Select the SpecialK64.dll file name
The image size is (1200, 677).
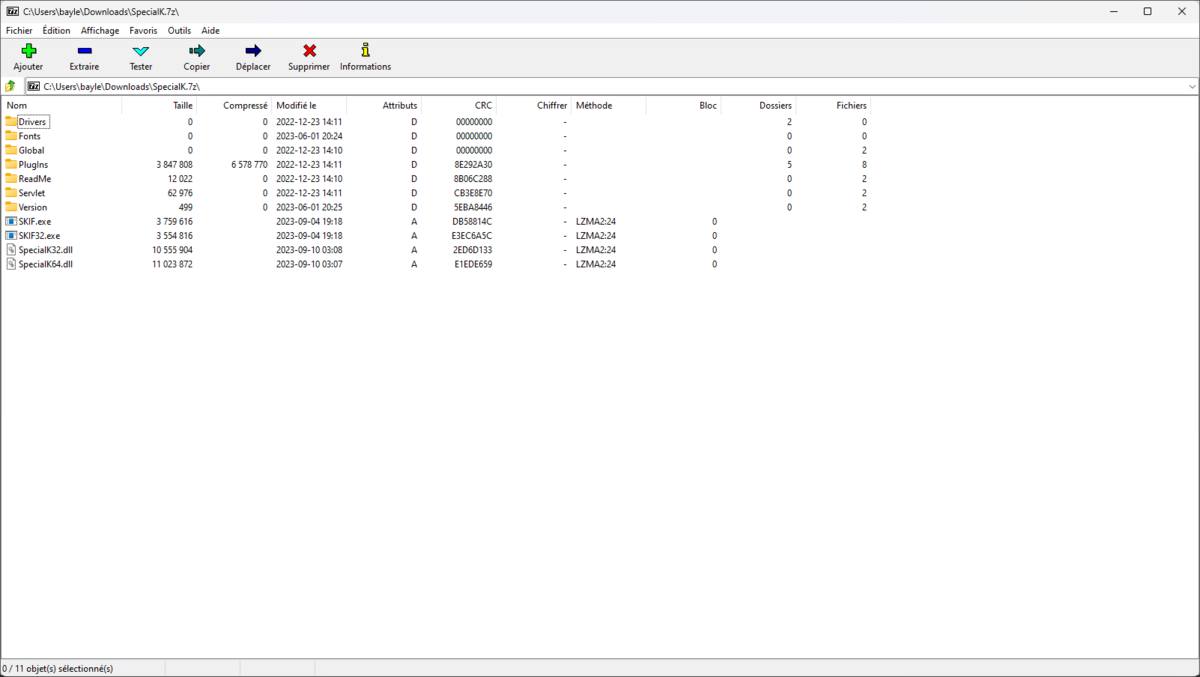tap(46, 264)
